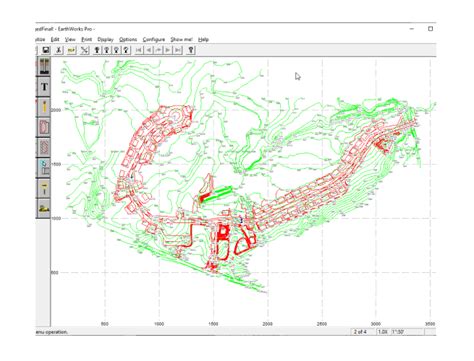The image size is (474, 361).
Task: Click the yellow toolbar icon beside scissors
Action: (72, 50)
